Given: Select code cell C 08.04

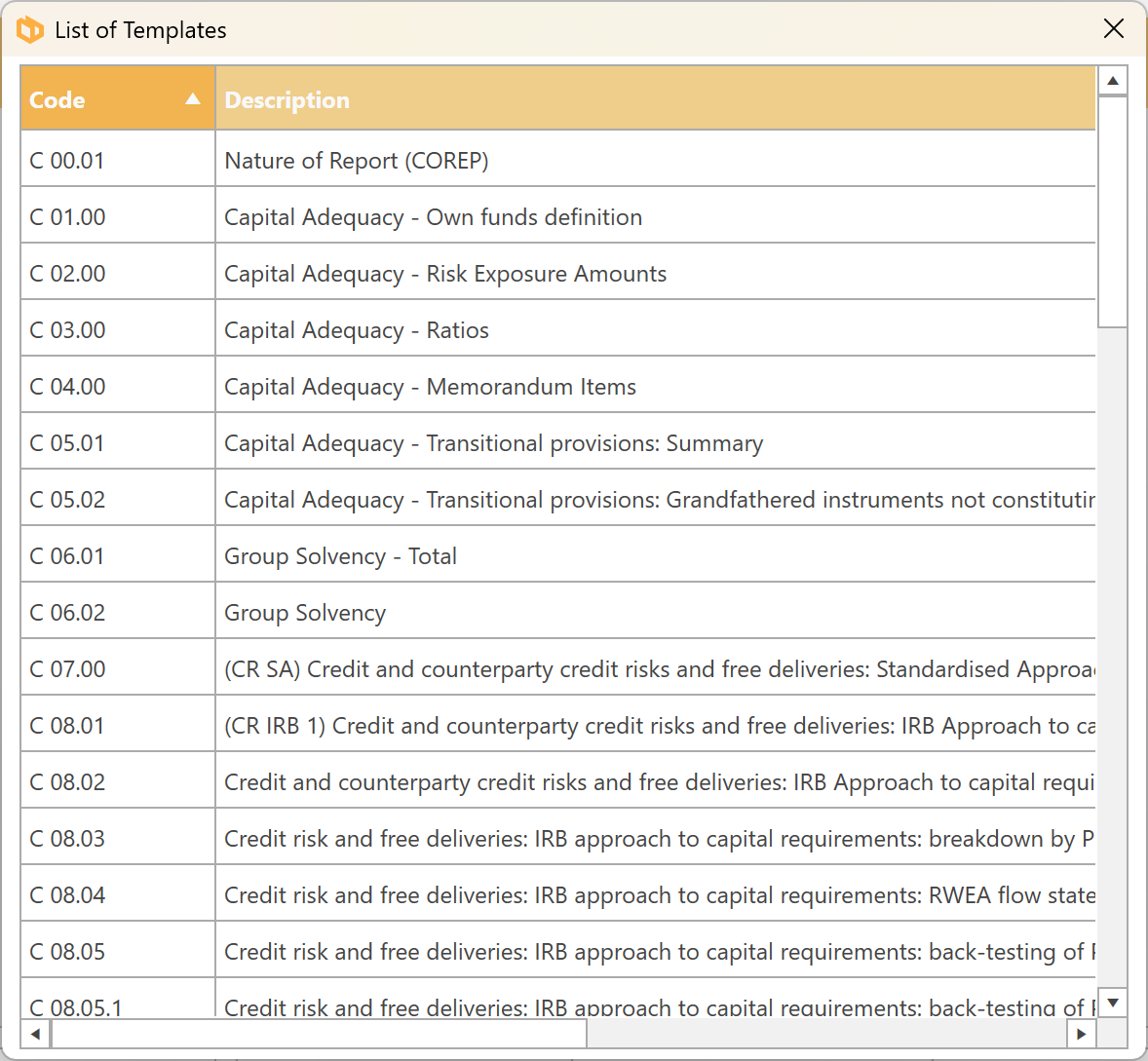Looking at the screenshot, I should pyautogui.click(x=118, y=894).
